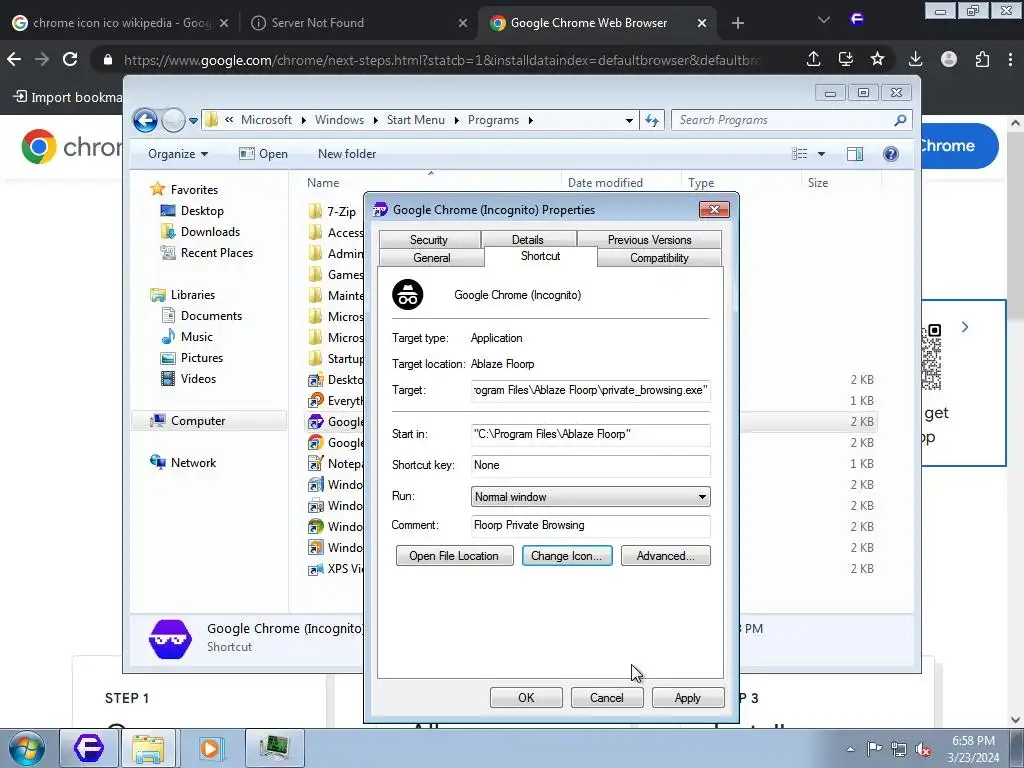Open the Organize menu in Explorer
1024x768 pixels.
click(178, 154)
